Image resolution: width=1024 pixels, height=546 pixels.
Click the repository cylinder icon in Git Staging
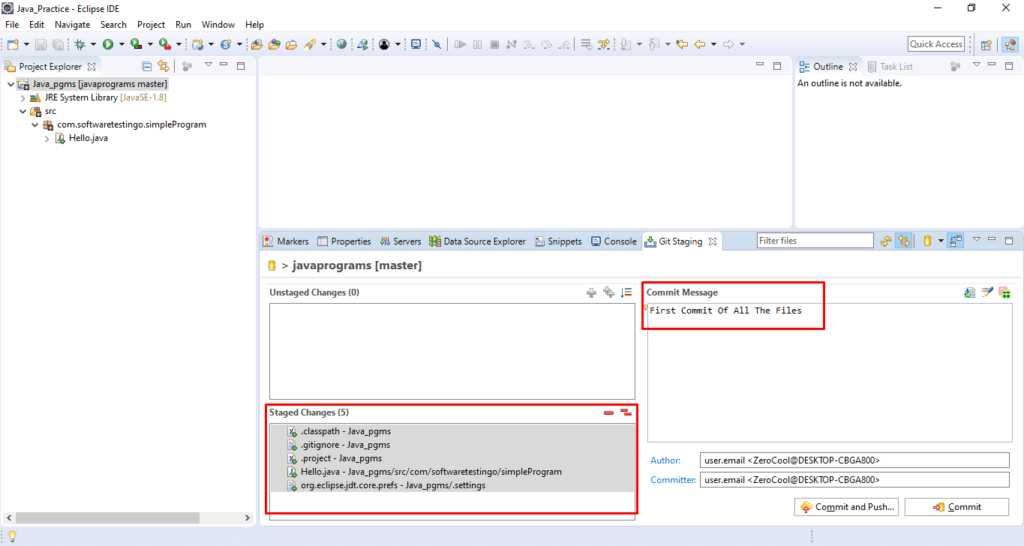(x=927, y=241)
